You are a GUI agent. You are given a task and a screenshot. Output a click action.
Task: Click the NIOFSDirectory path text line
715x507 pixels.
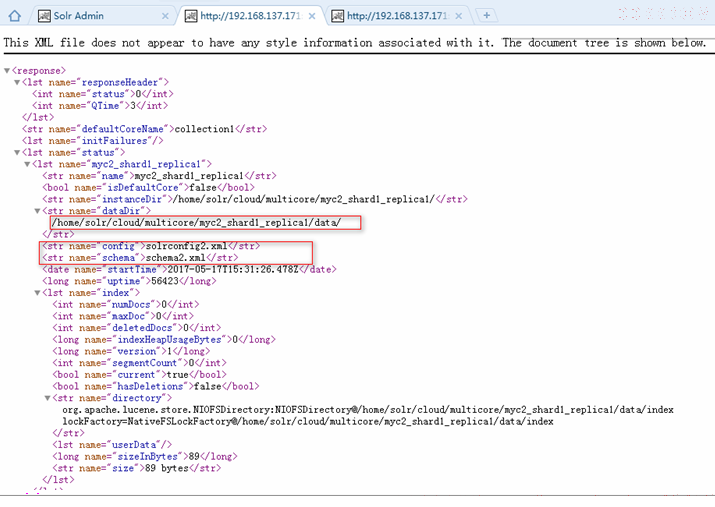(x=368, y=410)
